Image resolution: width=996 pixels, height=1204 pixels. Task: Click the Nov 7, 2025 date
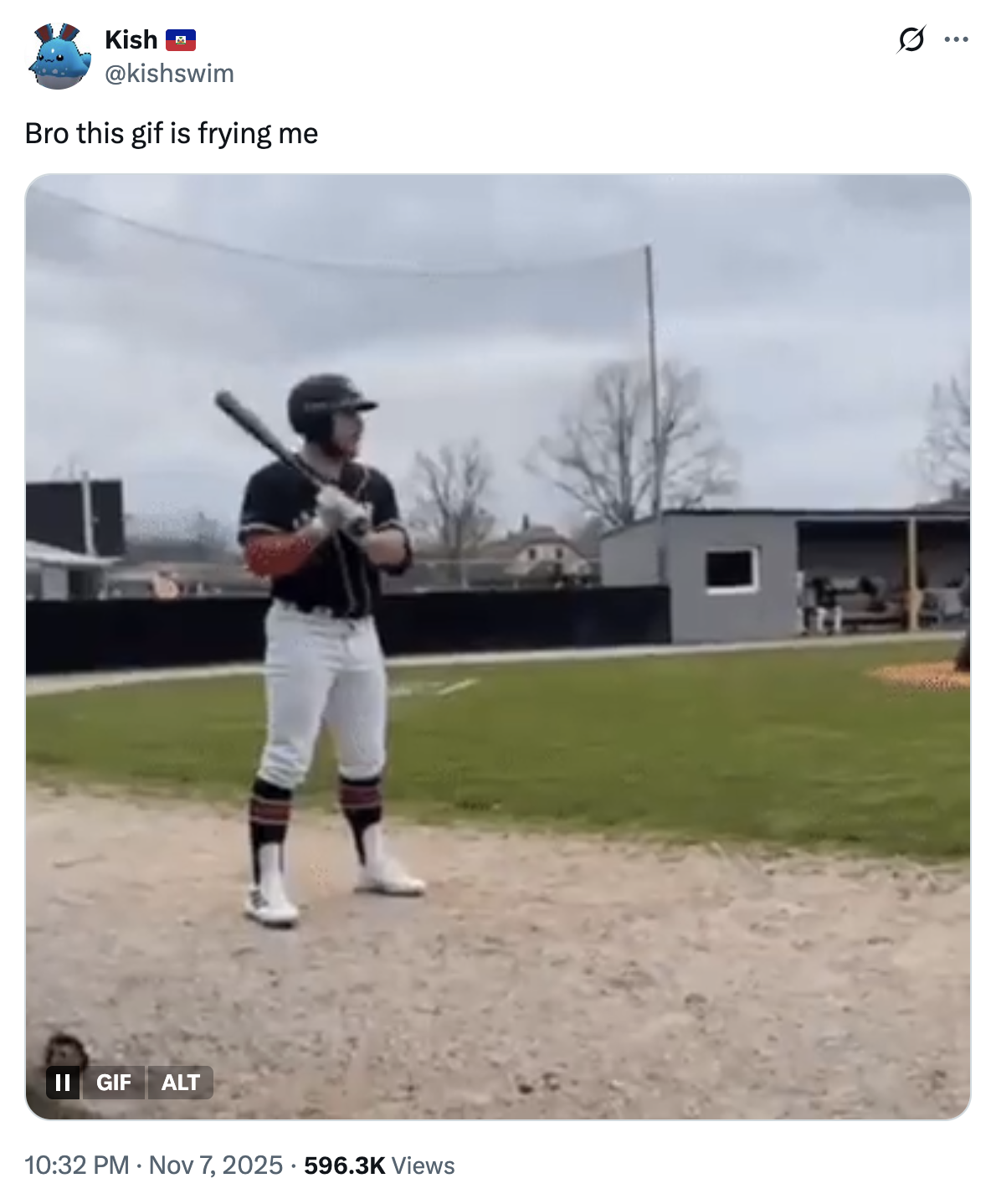[216, 1165]
